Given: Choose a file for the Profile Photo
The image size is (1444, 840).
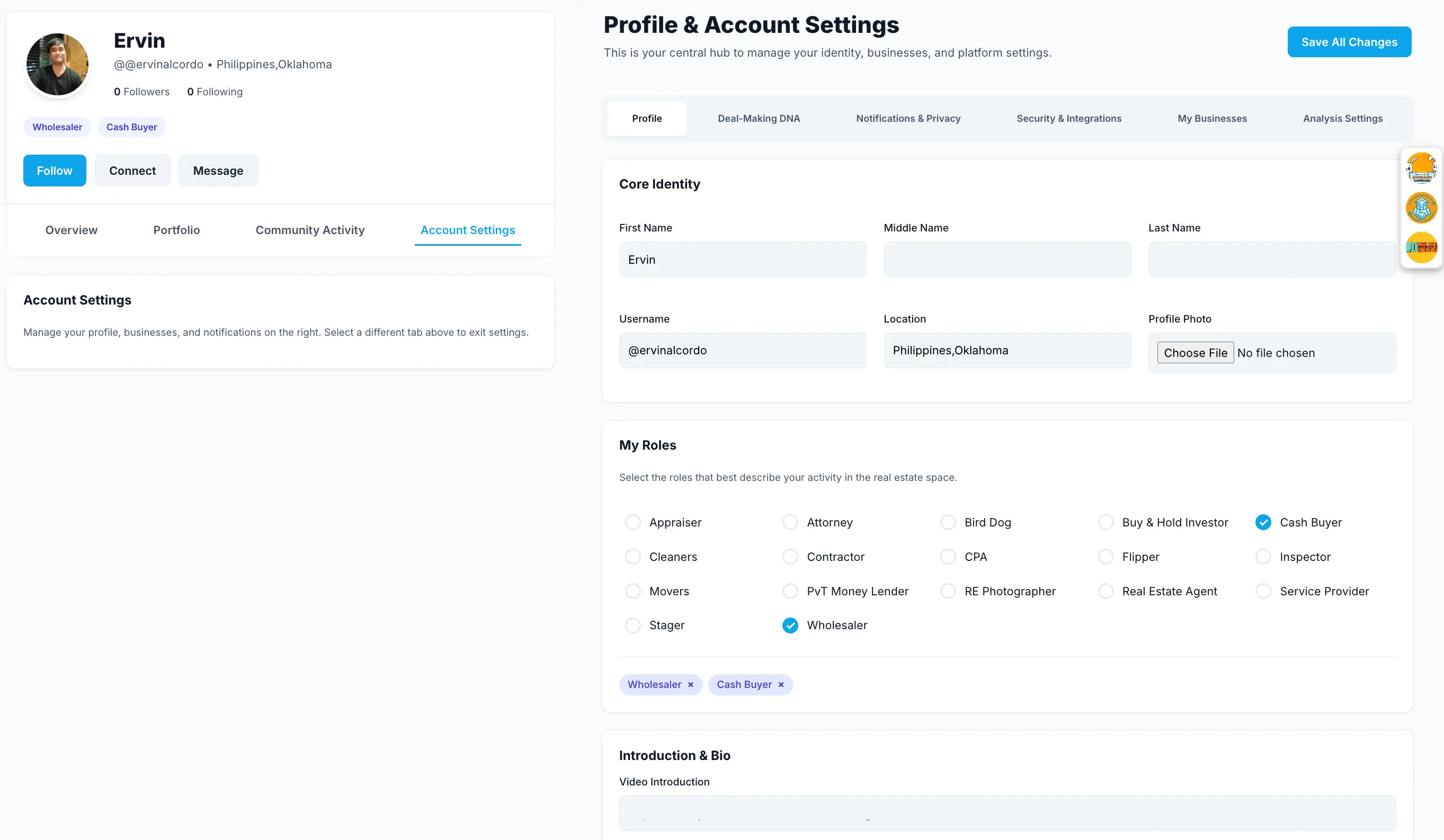Looking at the screenshot, I should click(1195, 352).
